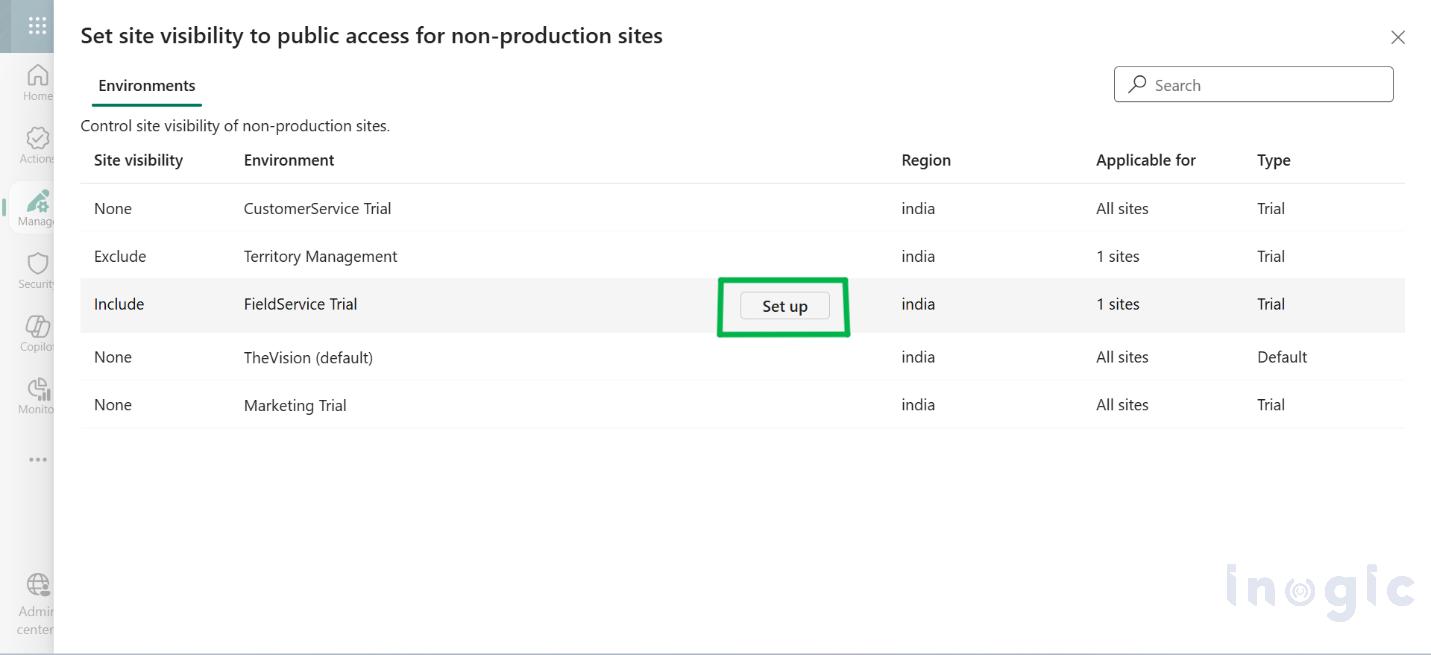Open the app launcher waffle icon

37,26
